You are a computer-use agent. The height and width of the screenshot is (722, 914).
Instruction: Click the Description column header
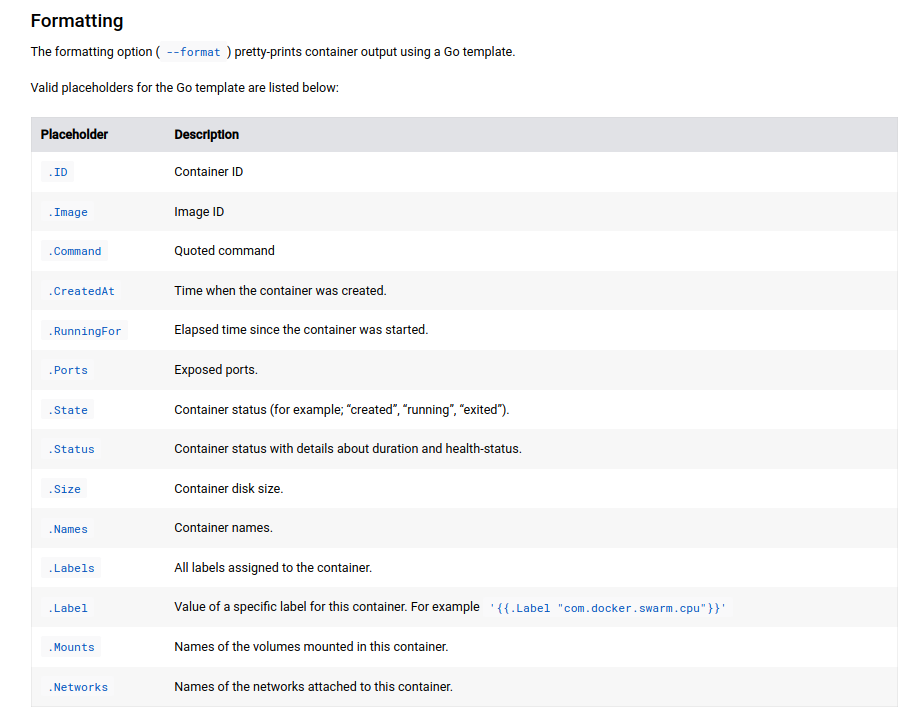[206, 135]
